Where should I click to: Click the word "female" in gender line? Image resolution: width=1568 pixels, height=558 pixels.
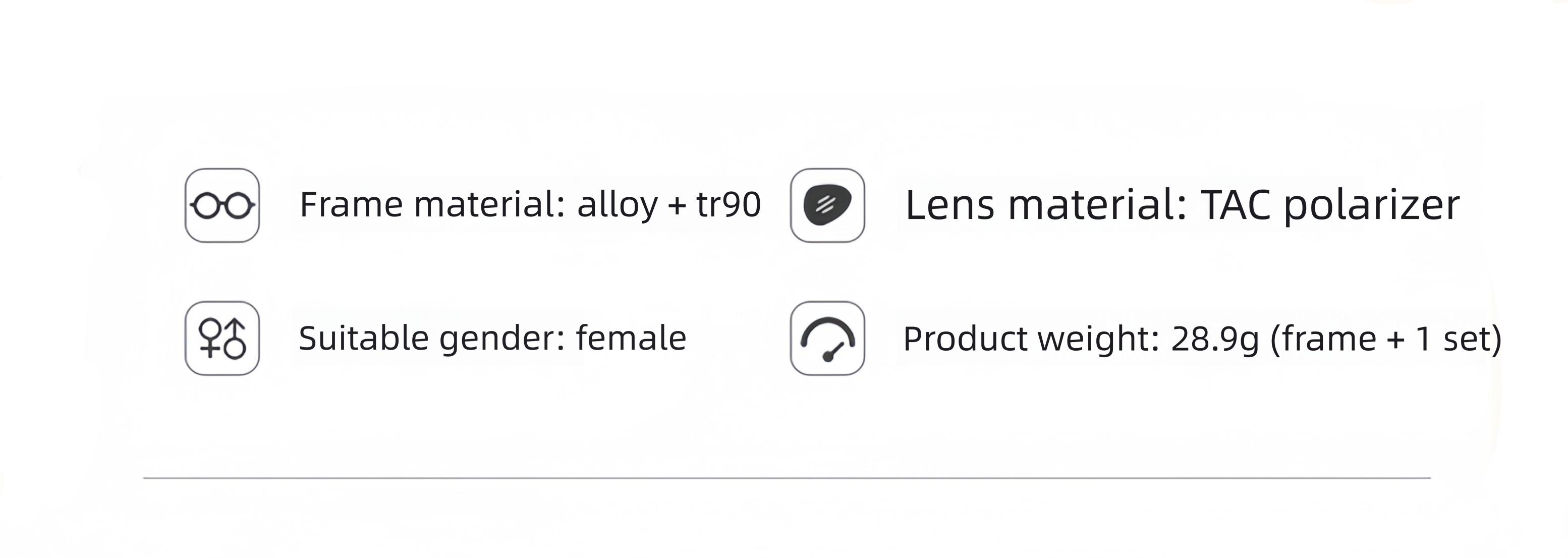[x=631, y=338]
